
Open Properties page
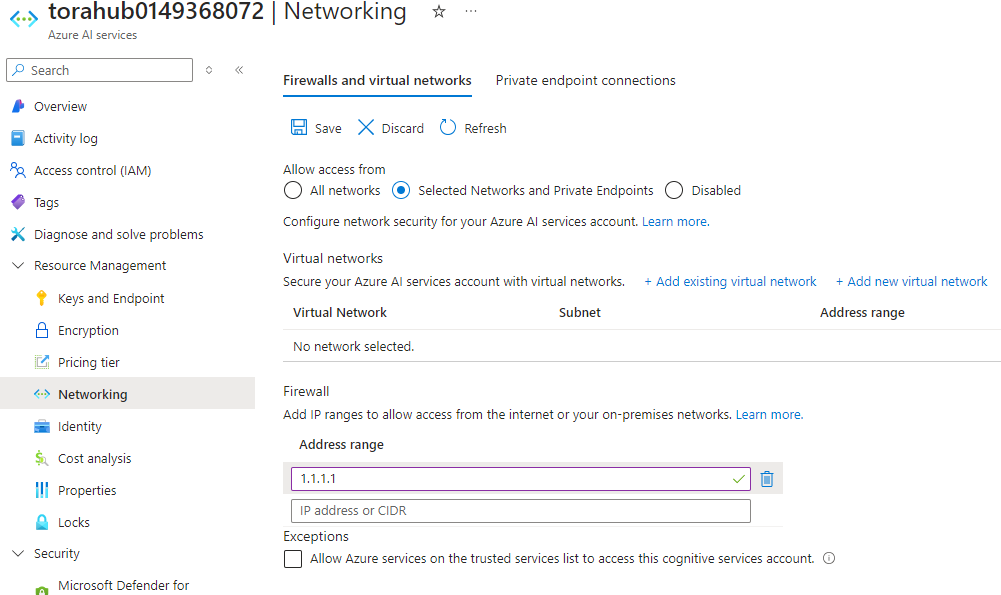(87, 490)
